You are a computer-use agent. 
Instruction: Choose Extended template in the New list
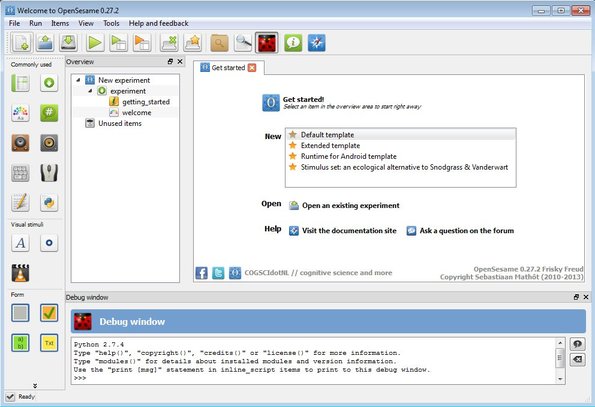(400, 145)
